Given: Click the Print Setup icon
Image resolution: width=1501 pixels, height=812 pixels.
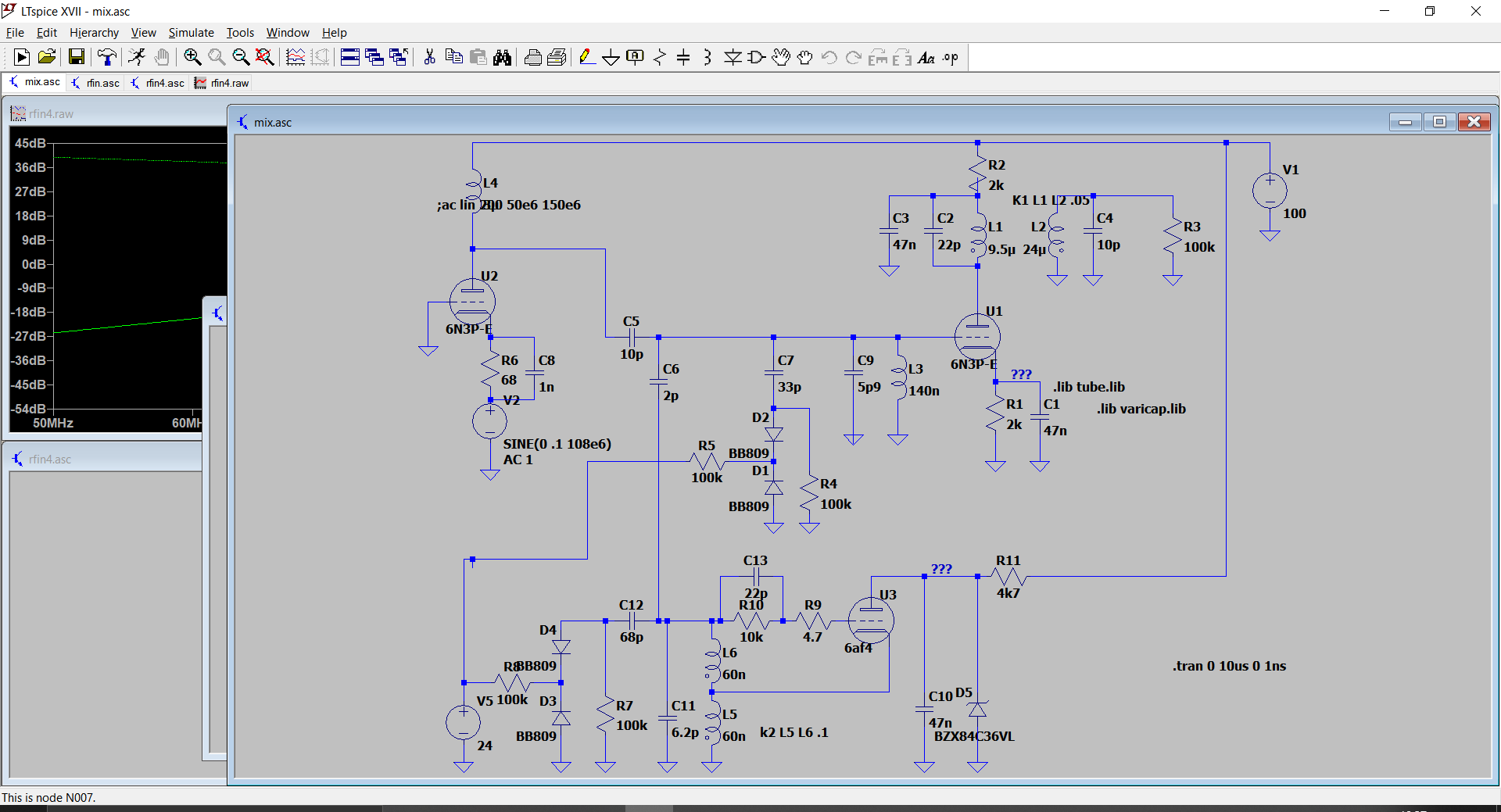Looking at the screenshot, I should 532,57.
